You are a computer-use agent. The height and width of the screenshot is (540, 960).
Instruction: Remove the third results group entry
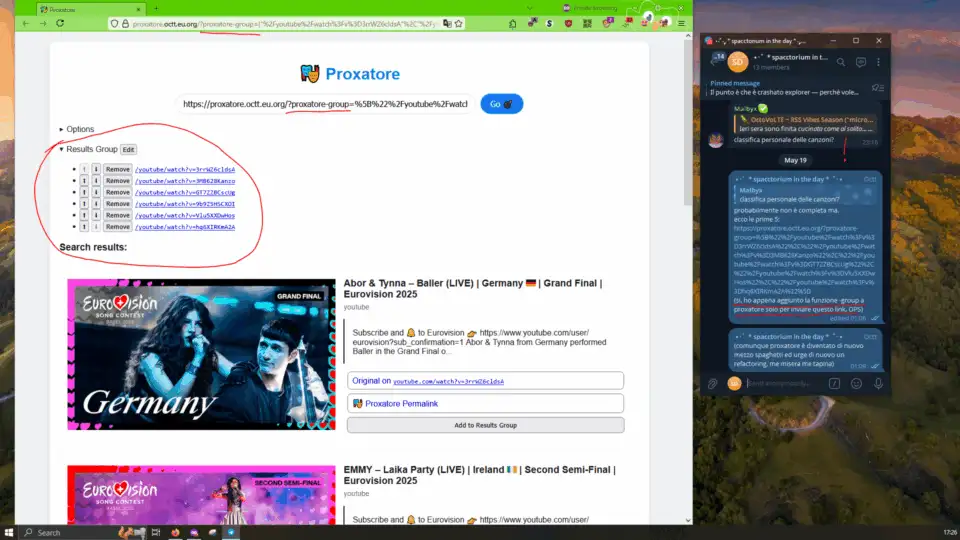tap(117, 192)
